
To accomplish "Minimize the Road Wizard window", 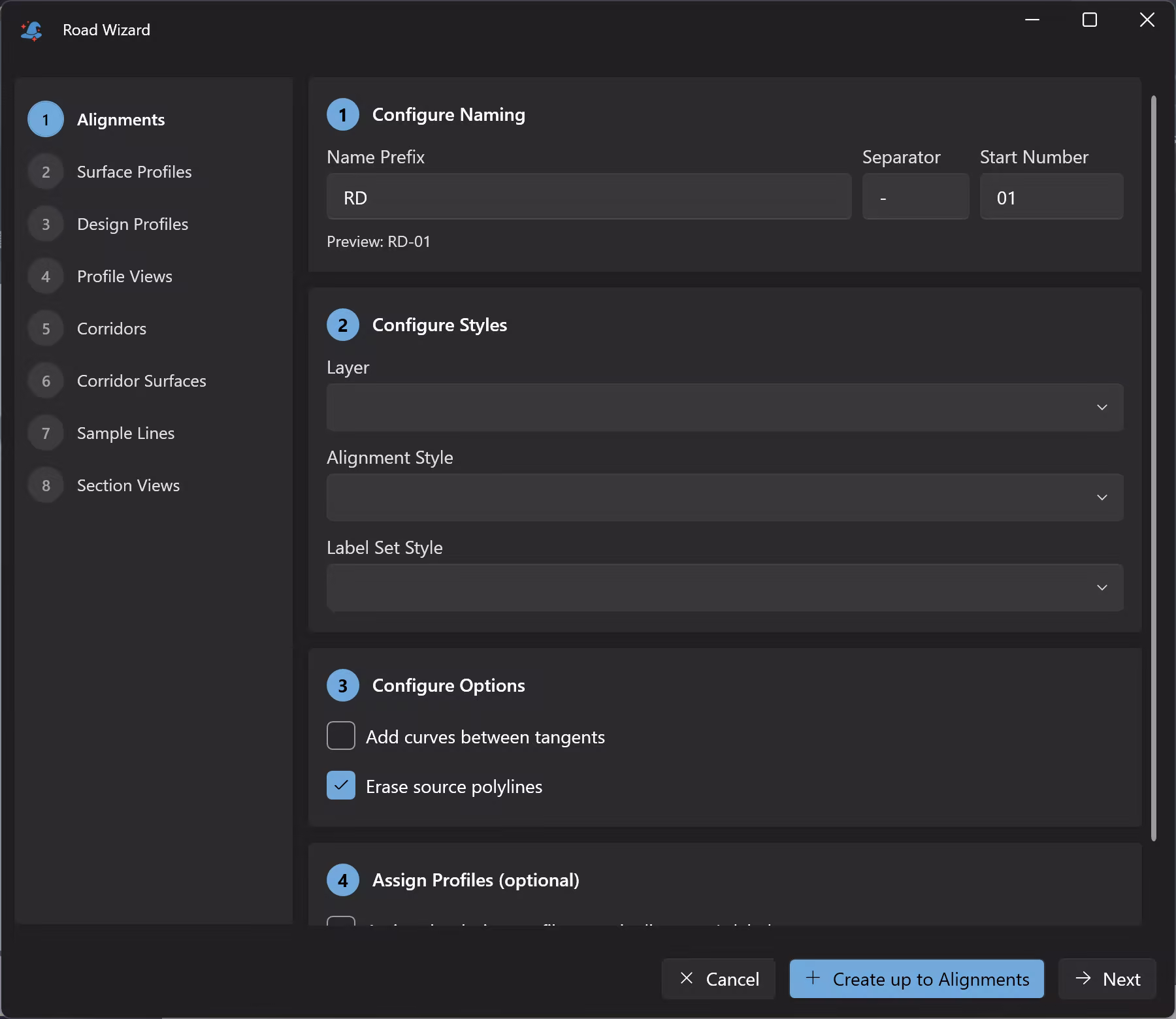I will 1032,20.
